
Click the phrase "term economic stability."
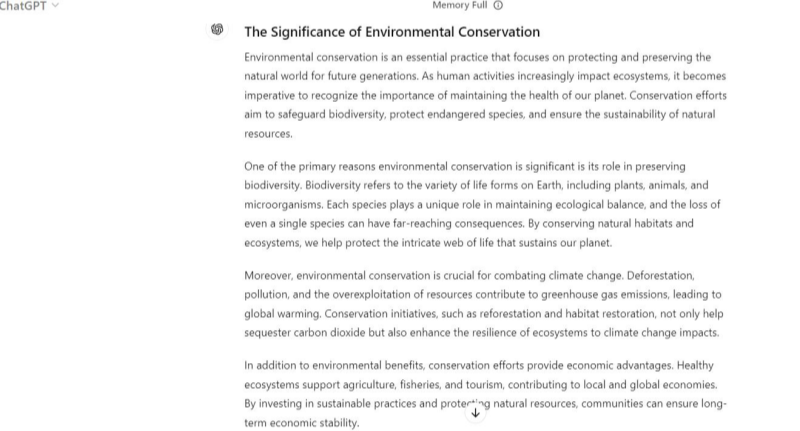pyautogui.click(x=301, y=423)
